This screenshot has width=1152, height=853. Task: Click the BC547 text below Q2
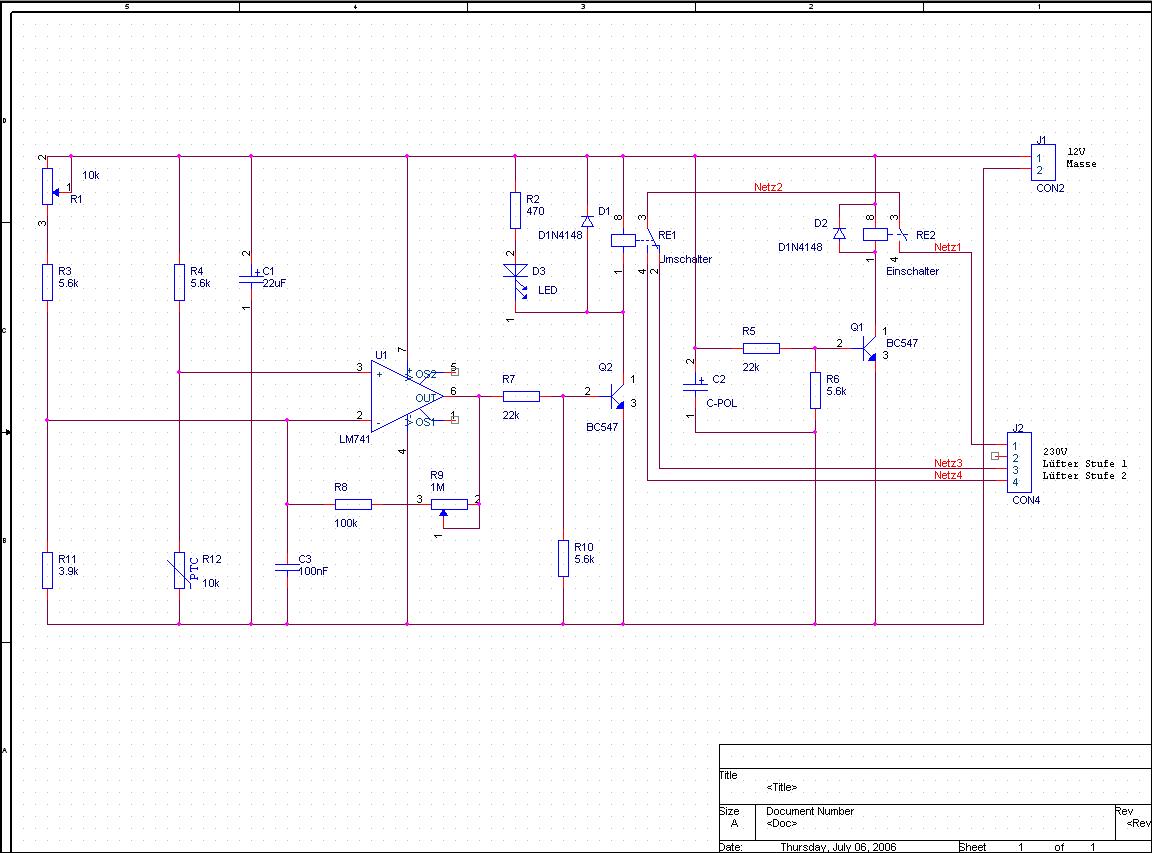602,427
